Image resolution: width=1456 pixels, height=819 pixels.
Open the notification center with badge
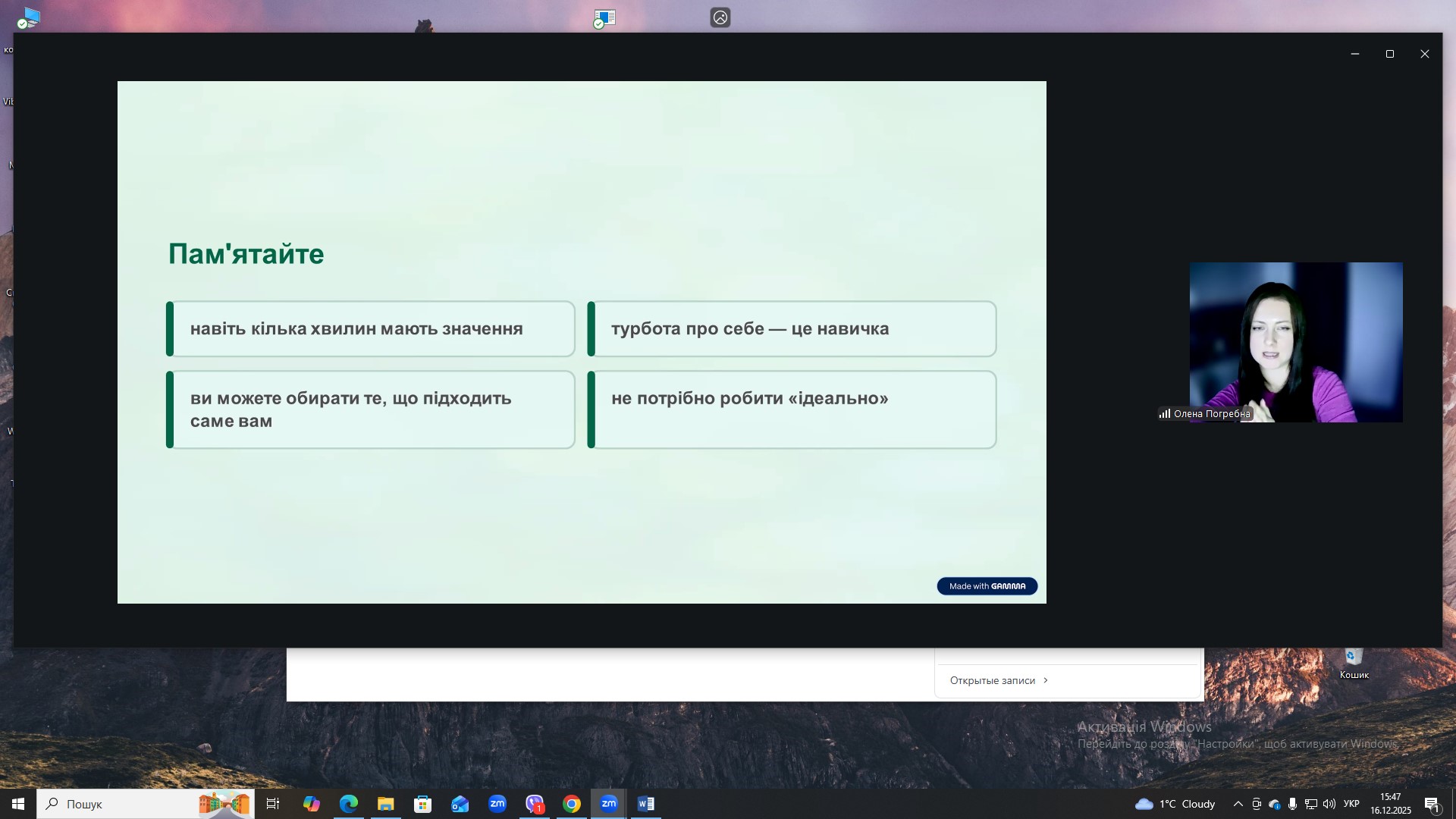[x=1432, y=805]
